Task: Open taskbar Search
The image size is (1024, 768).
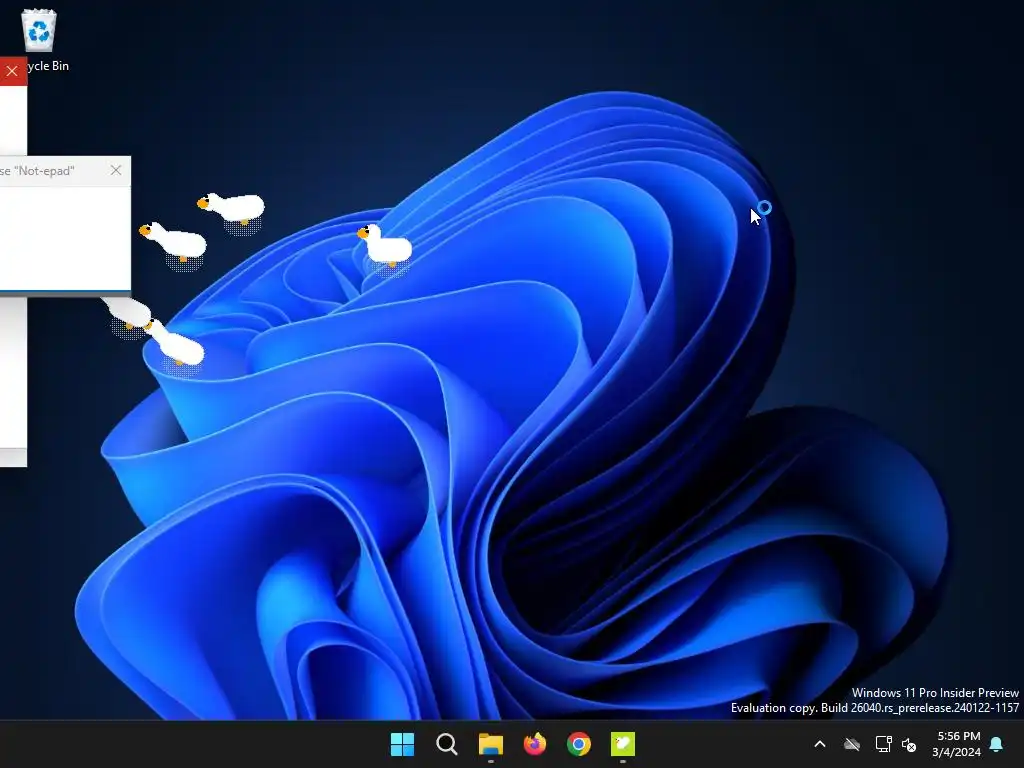Action: pyautogui.click(x=447, y=744)
